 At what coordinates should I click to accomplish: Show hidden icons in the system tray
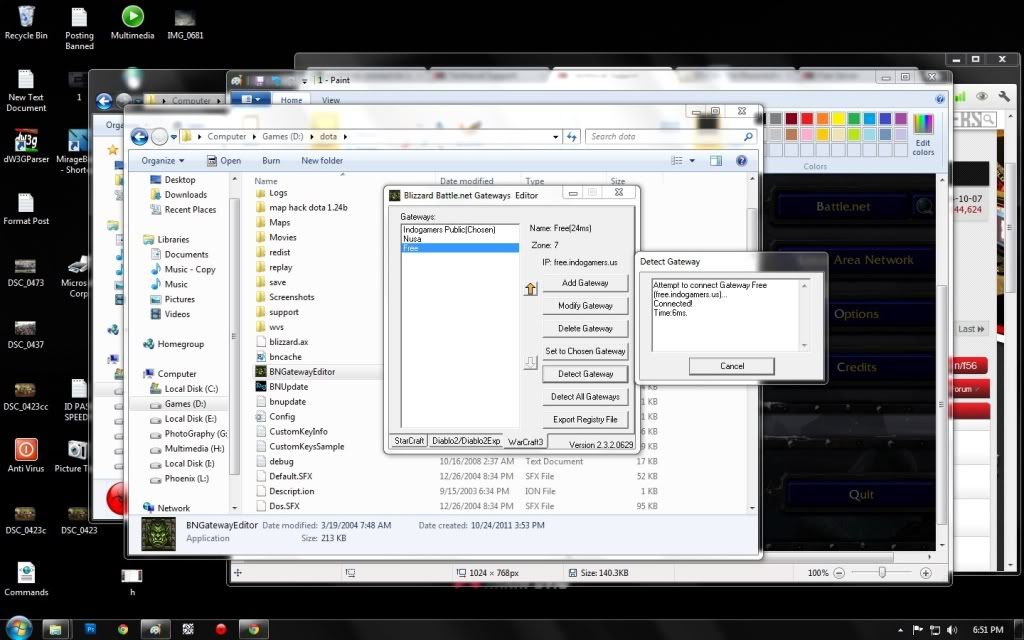click(x=900, y=630)
